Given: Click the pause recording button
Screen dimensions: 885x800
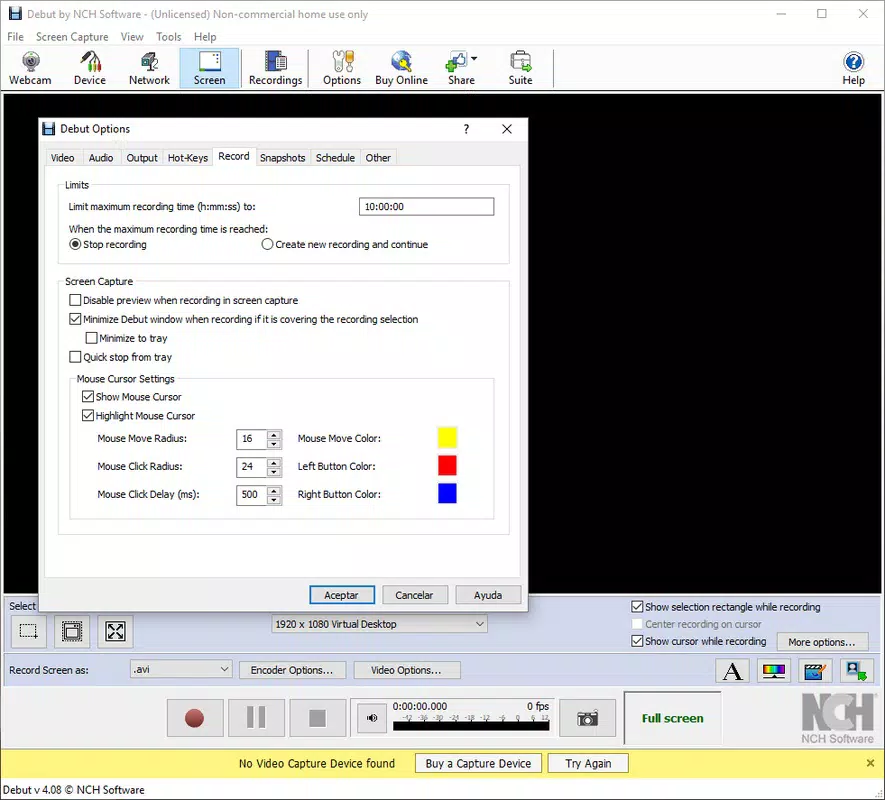Looking at the screenshot, I should click(256, 718).
